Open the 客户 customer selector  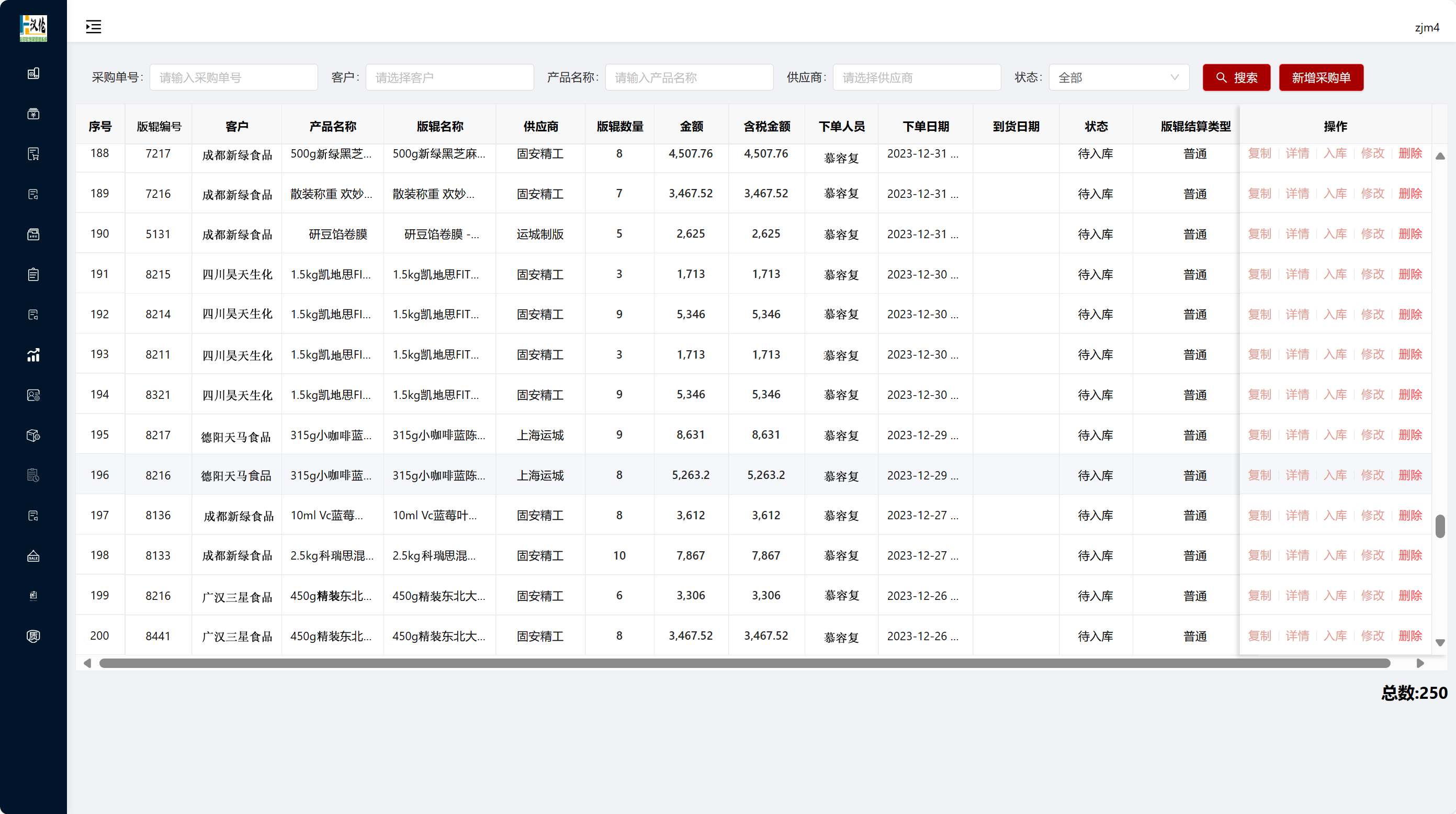(x=449, y=77)
